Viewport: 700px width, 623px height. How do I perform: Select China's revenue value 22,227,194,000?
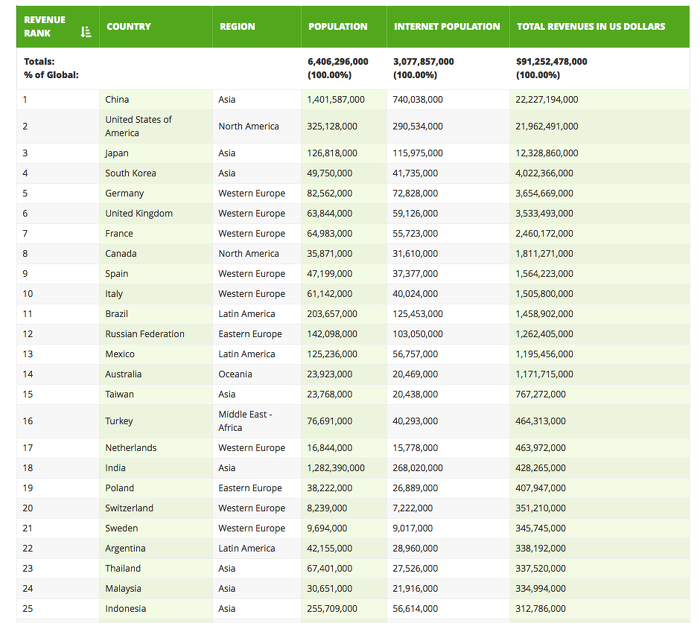[546, 99]
